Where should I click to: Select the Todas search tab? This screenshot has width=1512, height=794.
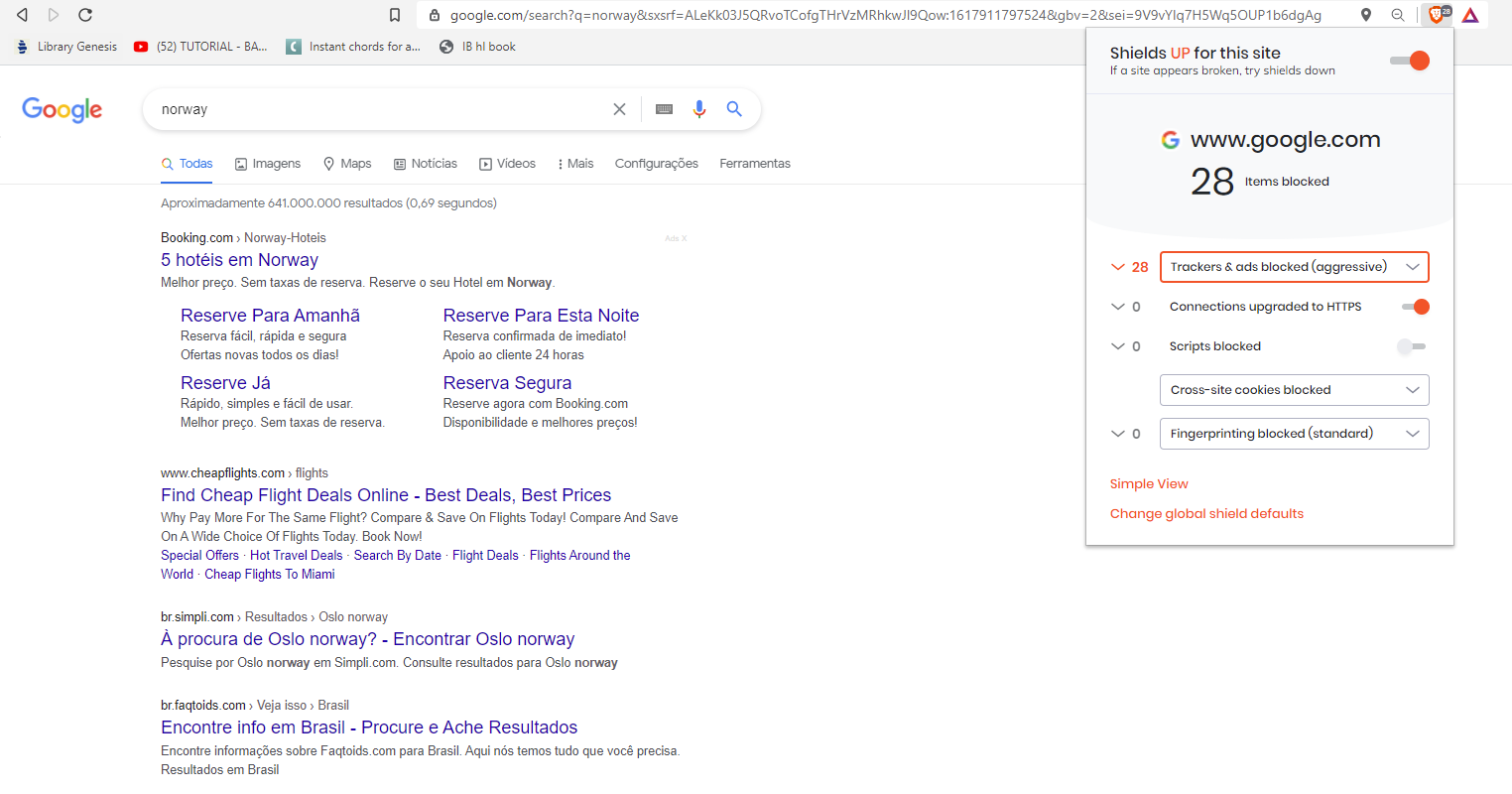[x=188, y=164]
